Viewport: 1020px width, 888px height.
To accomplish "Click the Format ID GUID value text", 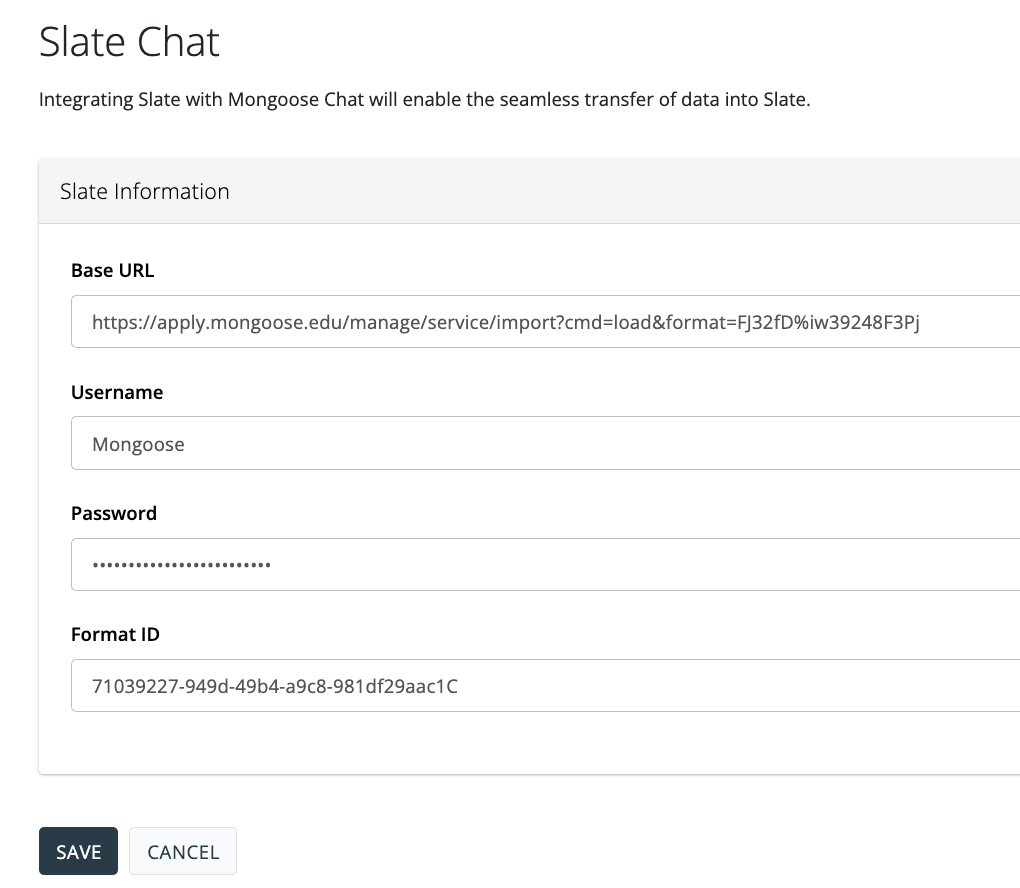I will tap(274, 686).
